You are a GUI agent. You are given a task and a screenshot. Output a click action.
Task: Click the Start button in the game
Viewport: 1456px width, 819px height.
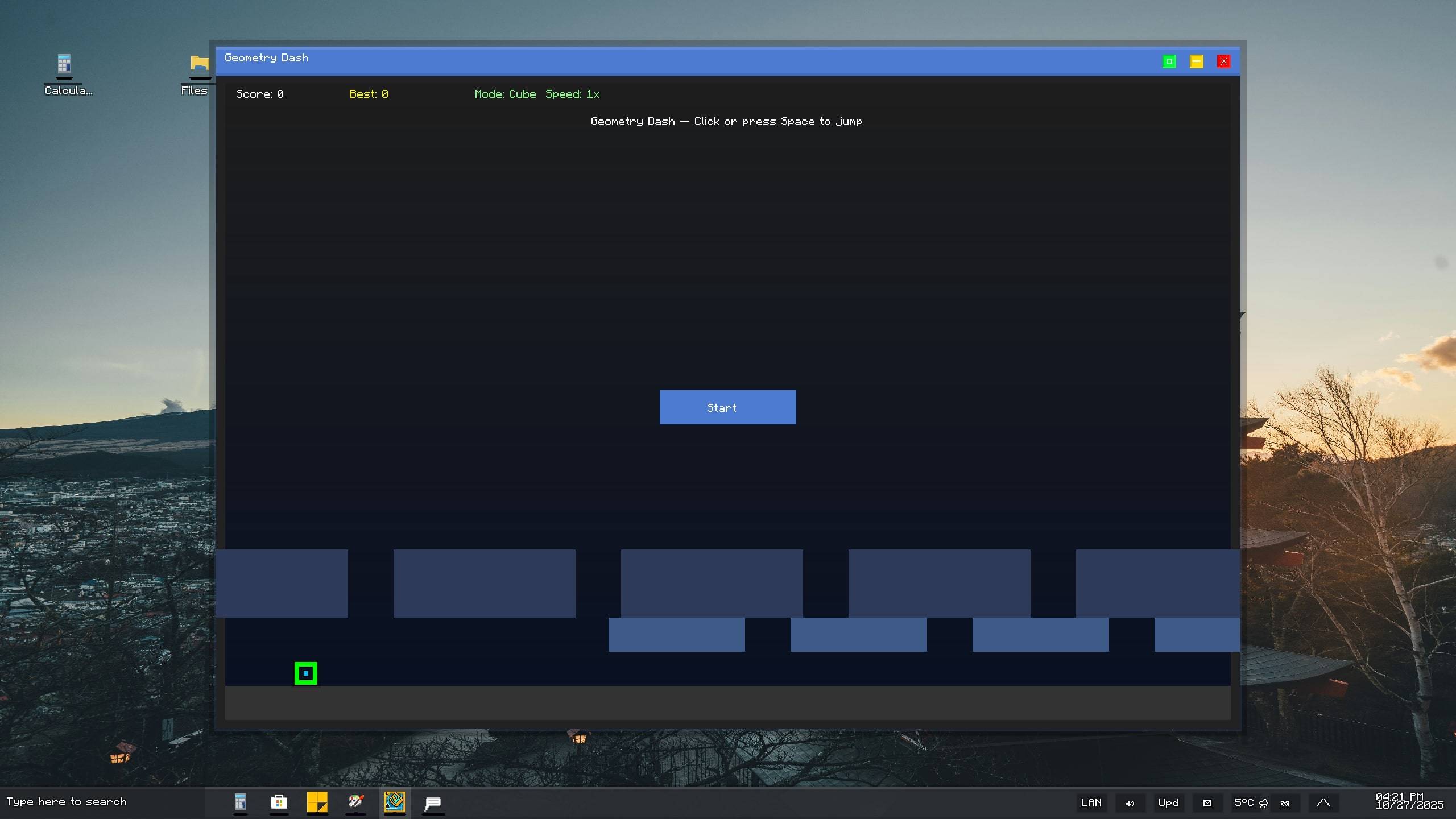point(727,407)
